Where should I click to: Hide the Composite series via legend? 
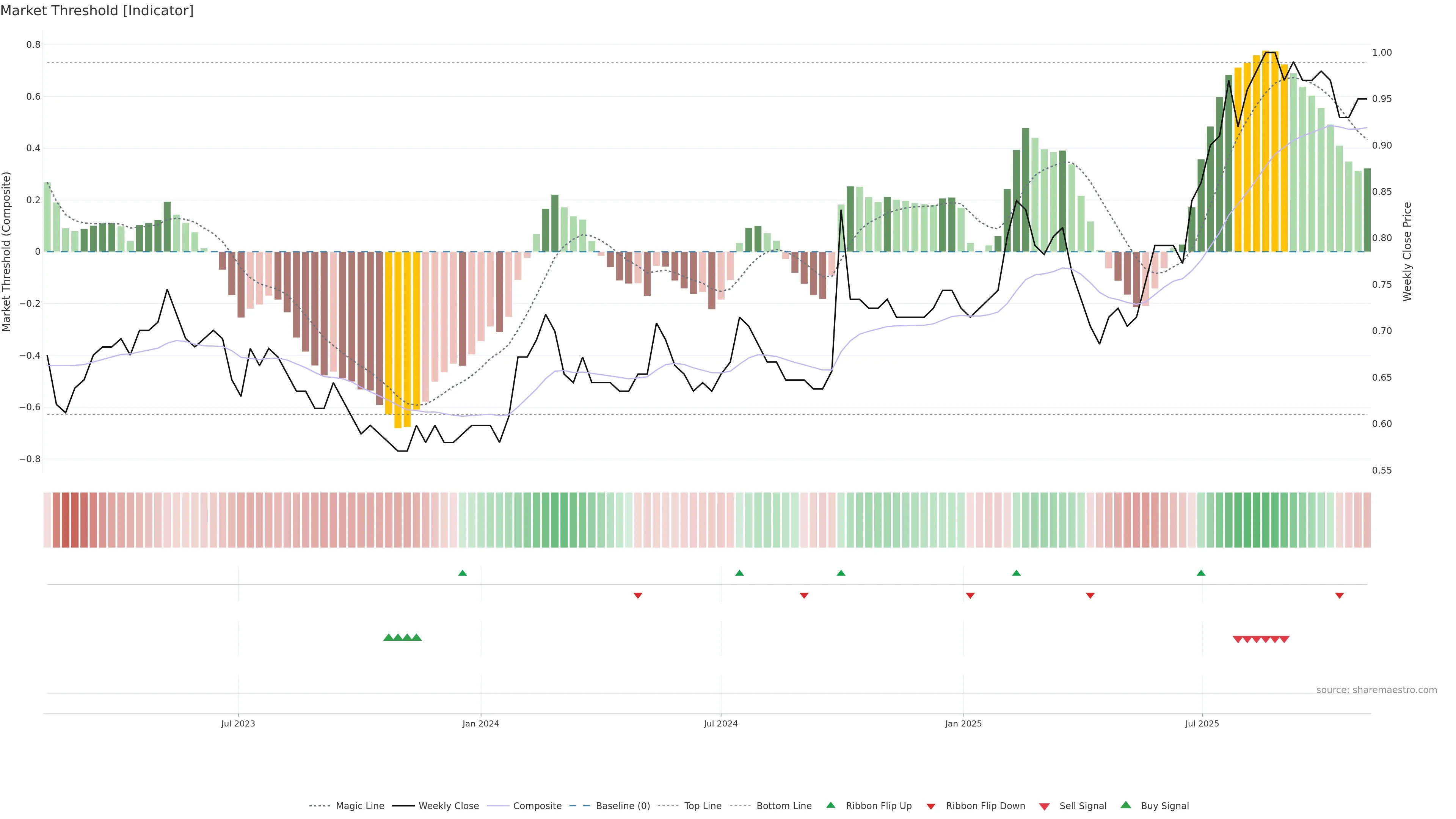coord(537,805)
